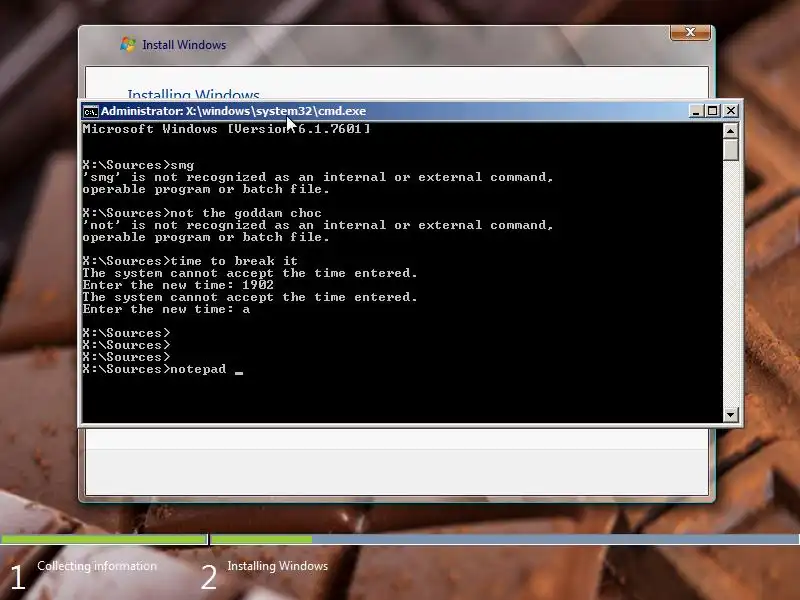Minimize the cmd.exe window
The image size is (800, 600).
pyautogui.click(x=696, y=111)
